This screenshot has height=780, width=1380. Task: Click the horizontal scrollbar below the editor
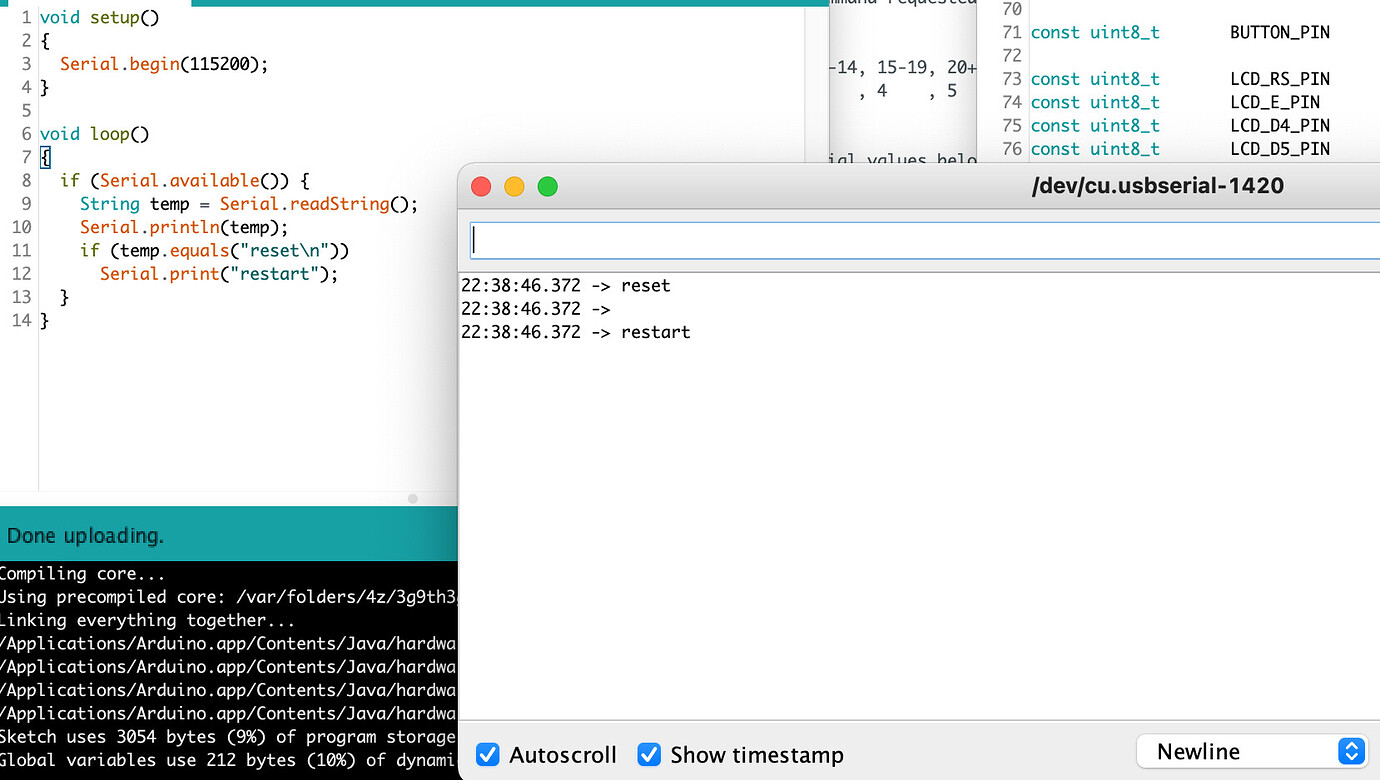(412, 498)
